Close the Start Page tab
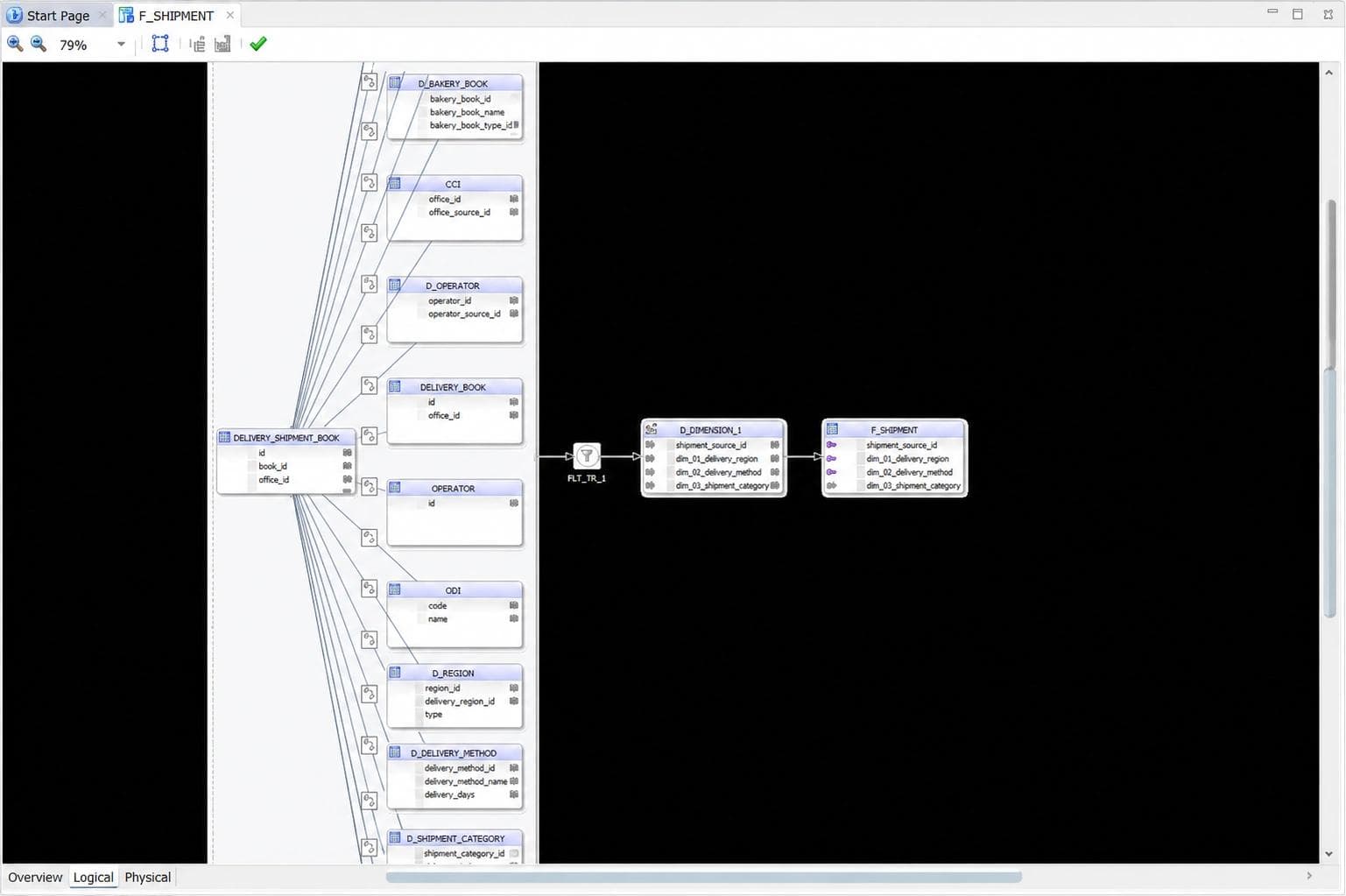Image resolution: width=1346 pixels, height=896 pixels. pos(102,15)
